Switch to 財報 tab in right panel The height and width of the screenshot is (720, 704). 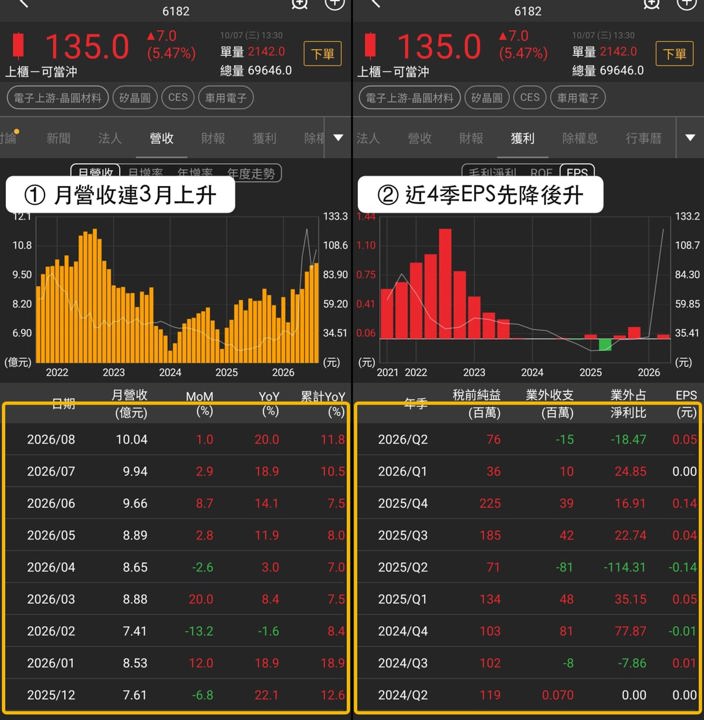(471, 138)
